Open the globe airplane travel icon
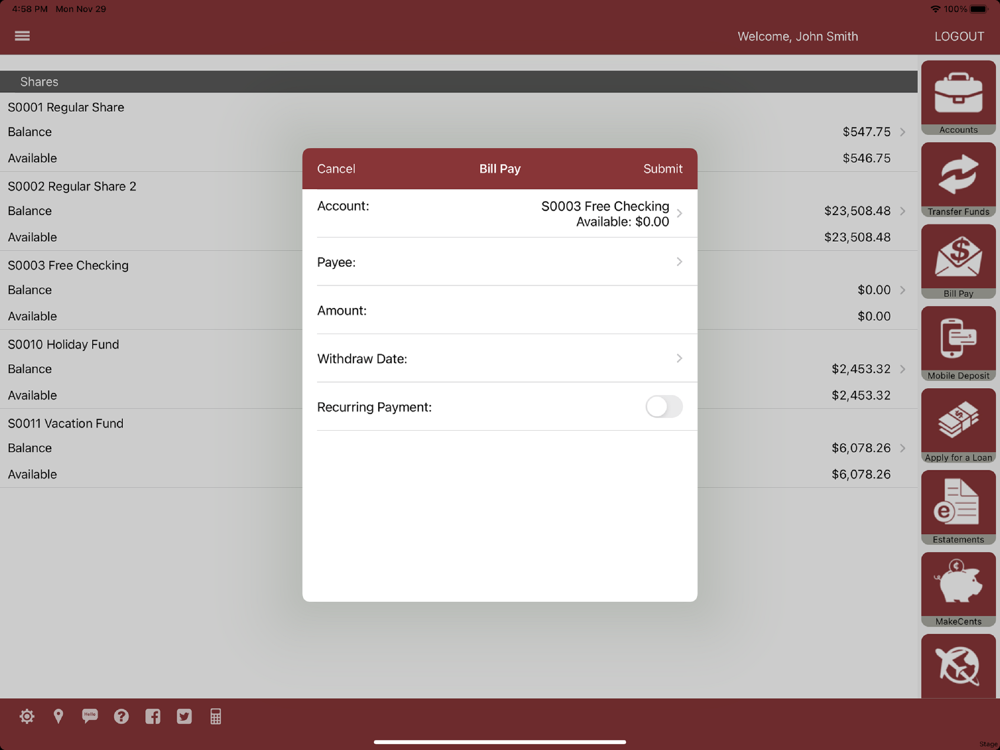Screen dimensions: 1000x750 point(958,665)
